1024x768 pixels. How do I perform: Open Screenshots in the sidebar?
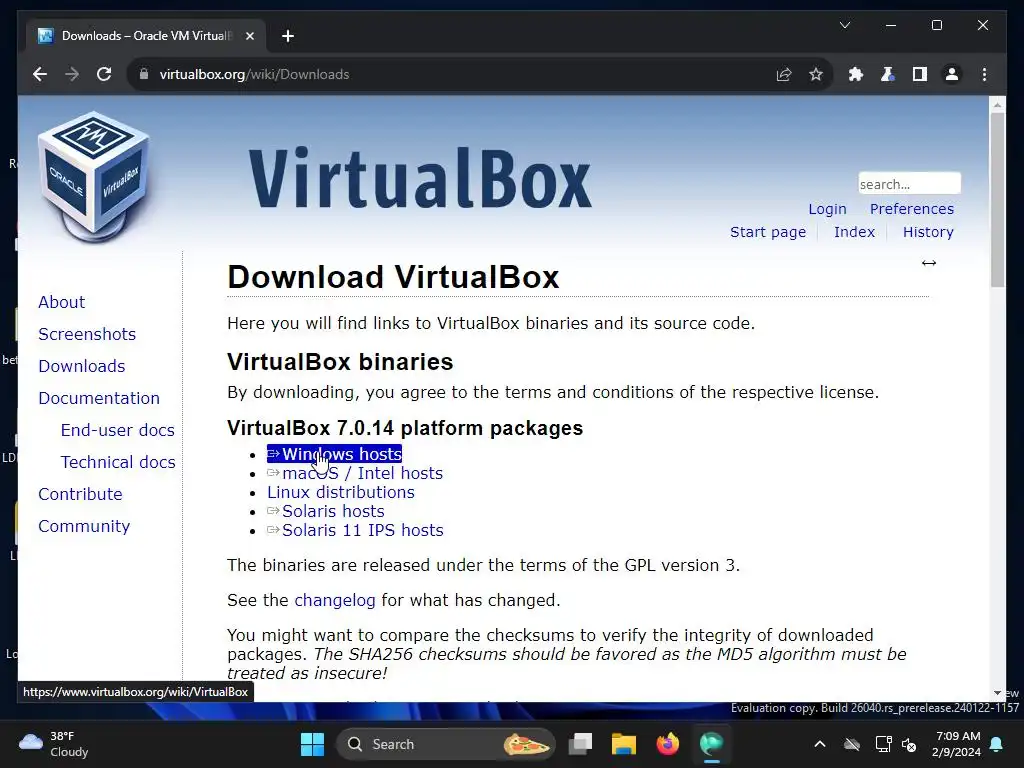(x=87, y=334)
